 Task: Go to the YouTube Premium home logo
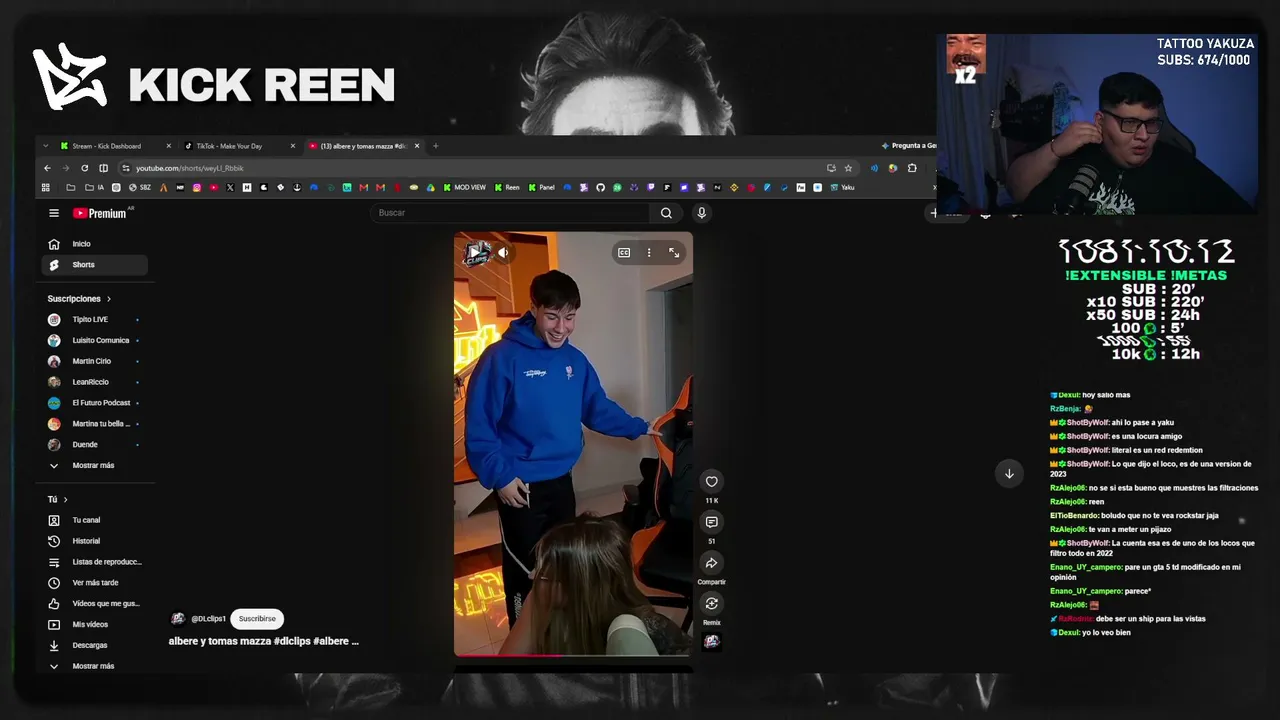coord(100,213)
